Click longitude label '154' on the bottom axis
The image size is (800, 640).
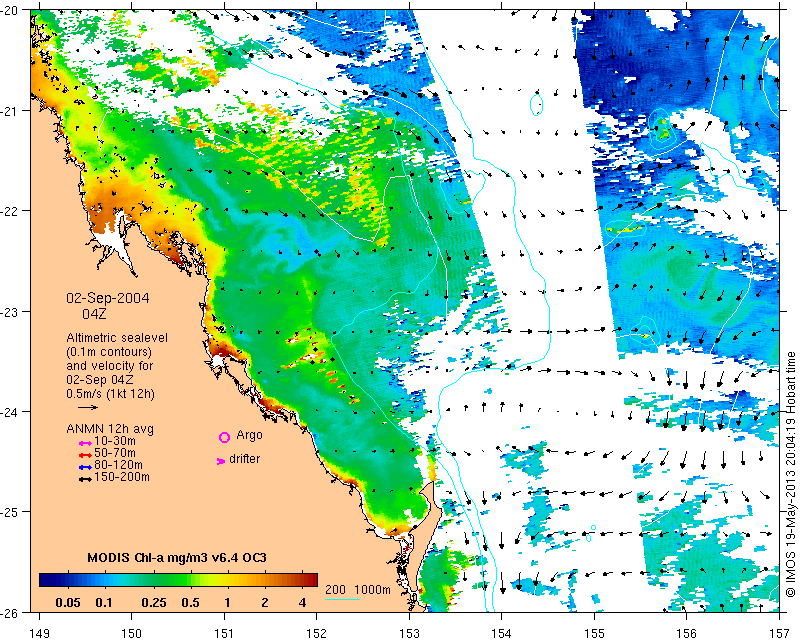point(502,633)
